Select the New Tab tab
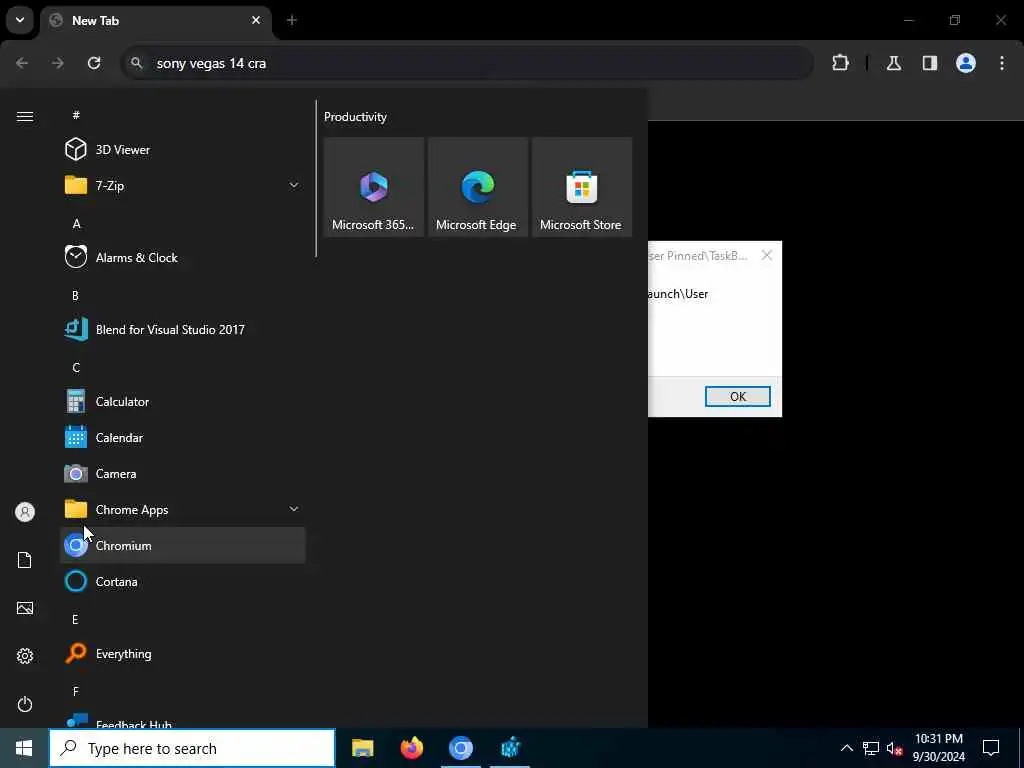 (156, 21)
